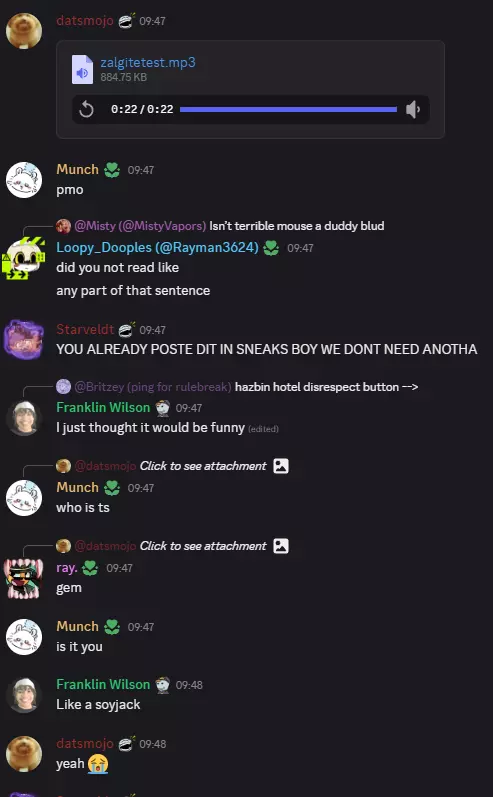Jump to Misty's replied message about terrible mouse
The width and height of the screenshot is (493, 797).
(297, 226)
